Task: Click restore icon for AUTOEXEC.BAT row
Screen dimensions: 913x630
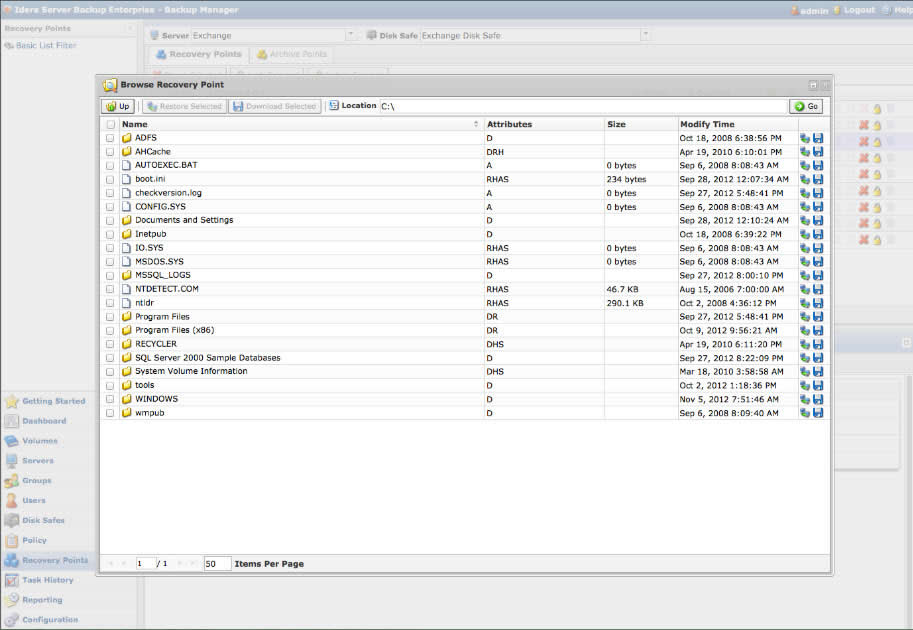Action: (805, 165)
